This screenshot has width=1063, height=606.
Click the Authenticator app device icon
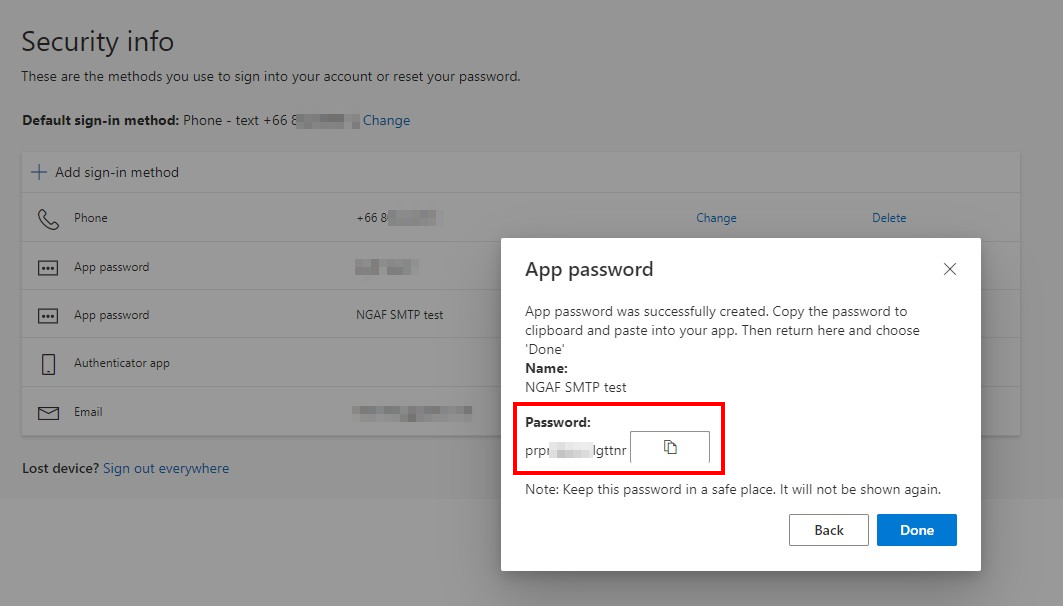tap(48, 364)
